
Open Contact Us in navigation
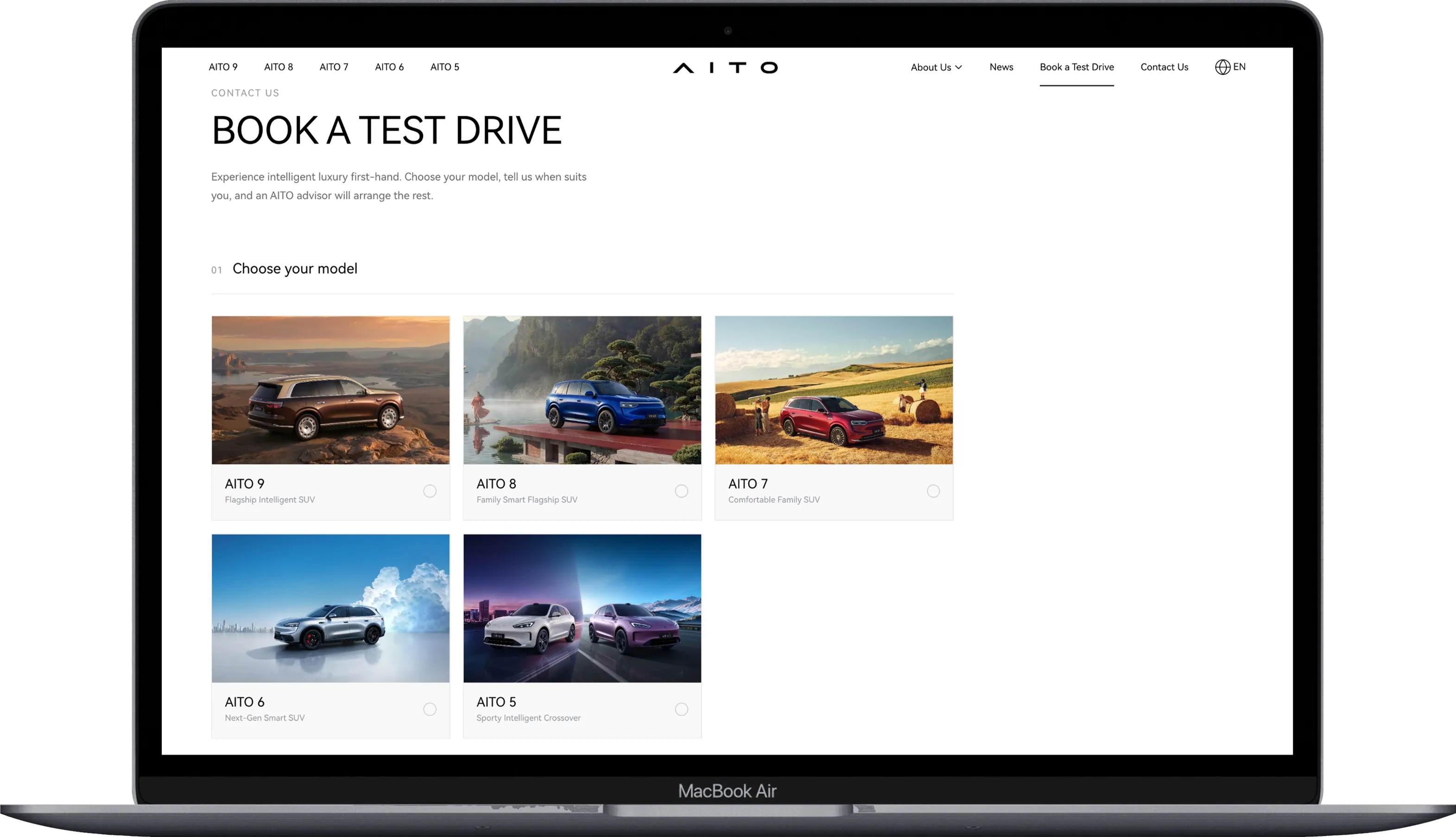pyautogui.click(x=1164, y=67)
